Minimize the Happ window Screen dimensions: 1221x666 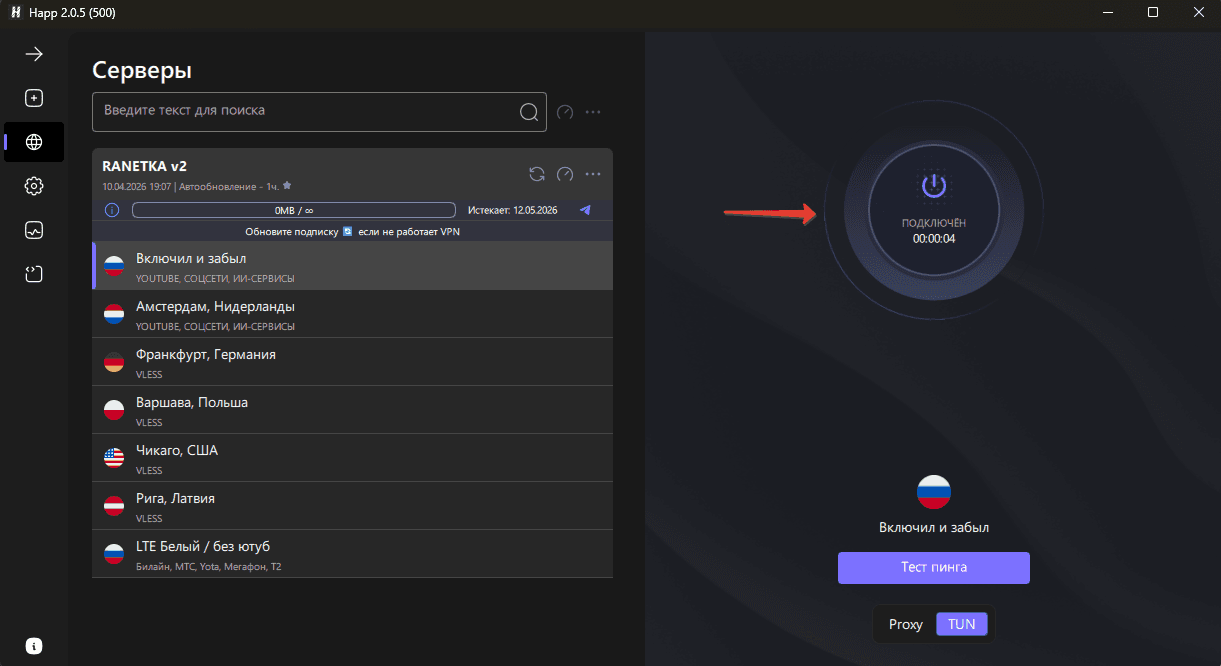1107,12
